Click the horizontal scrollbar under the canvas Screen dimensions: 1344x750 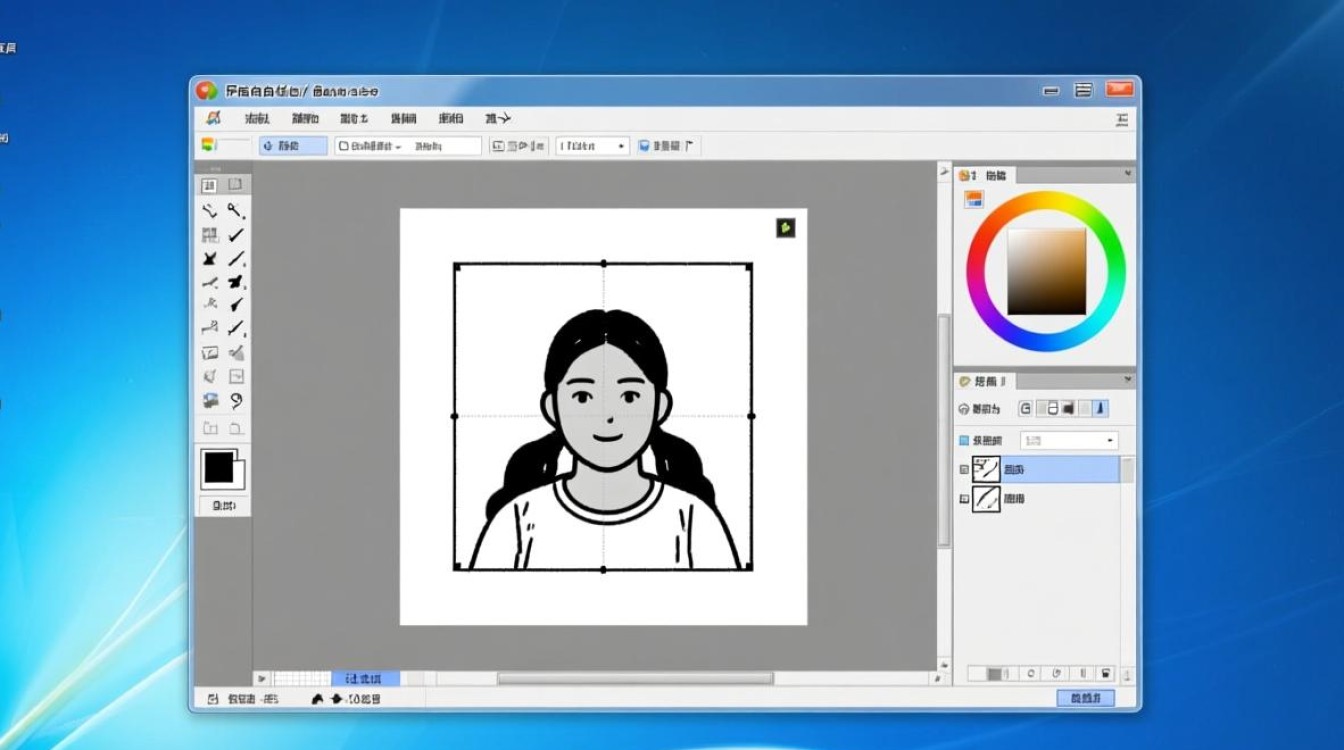(x=635, y=679)
